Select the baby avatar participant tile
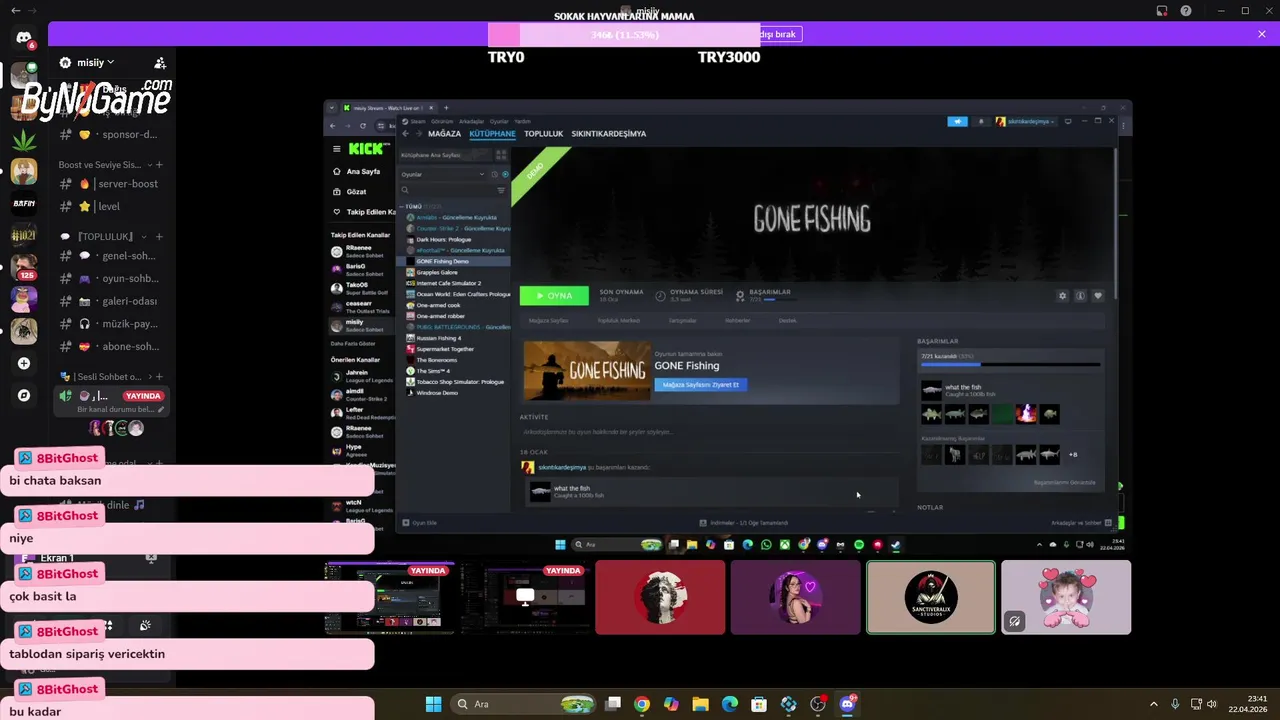The image size is (1280, 720). 1066,597
